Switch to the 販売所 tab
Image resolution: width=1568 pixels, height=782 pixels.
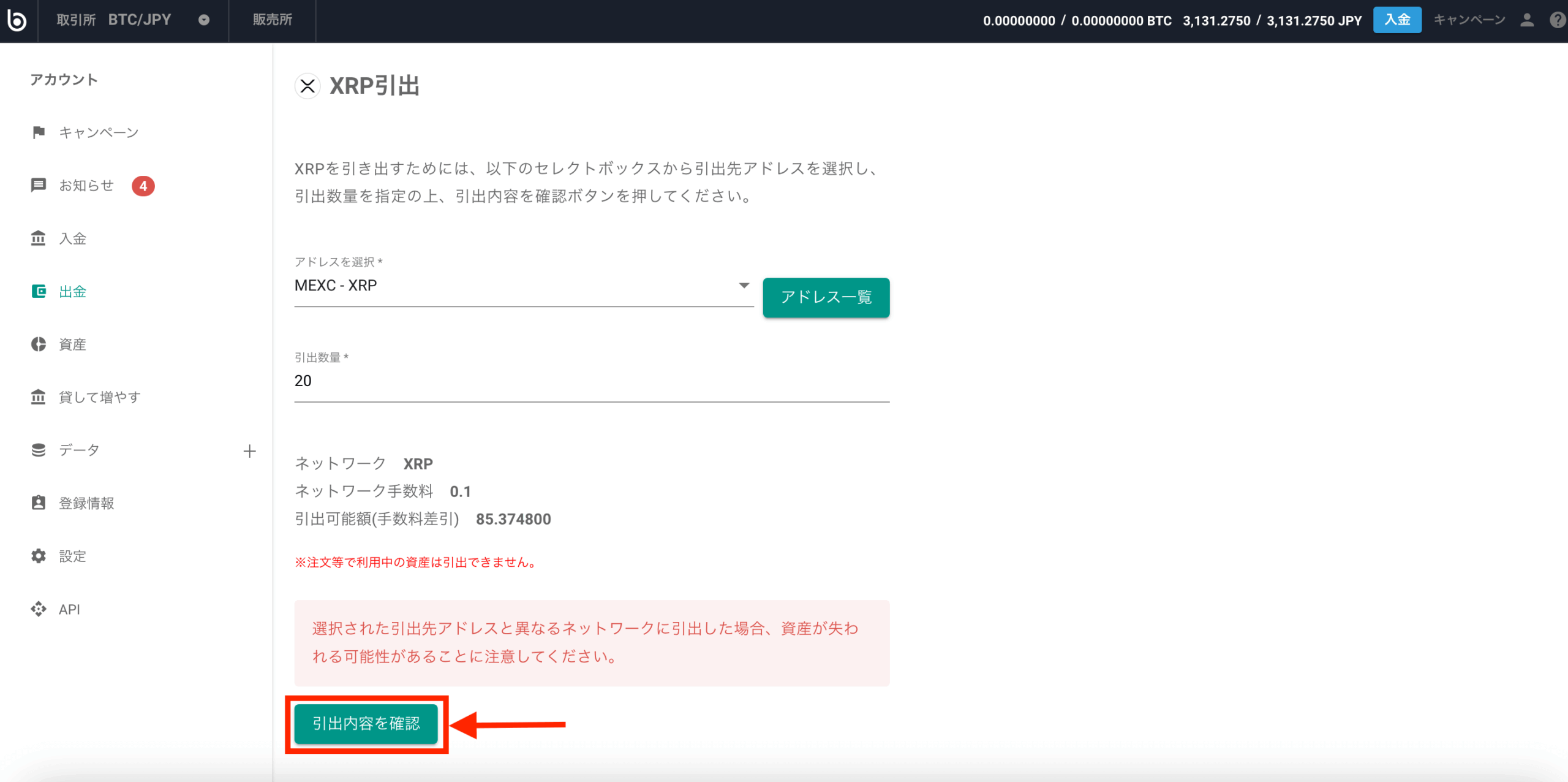click(x=273, y=20)
